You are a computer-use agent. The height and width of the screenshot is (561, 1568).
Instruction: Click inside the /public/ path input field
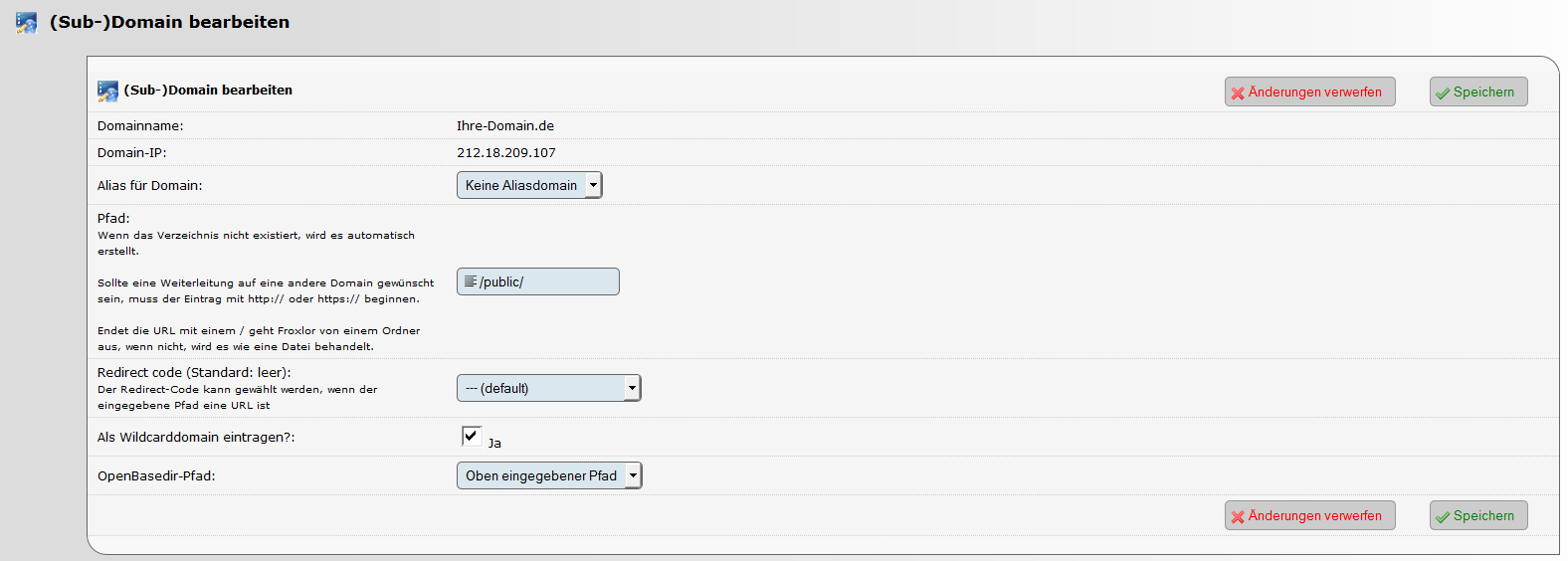(538, 281)
